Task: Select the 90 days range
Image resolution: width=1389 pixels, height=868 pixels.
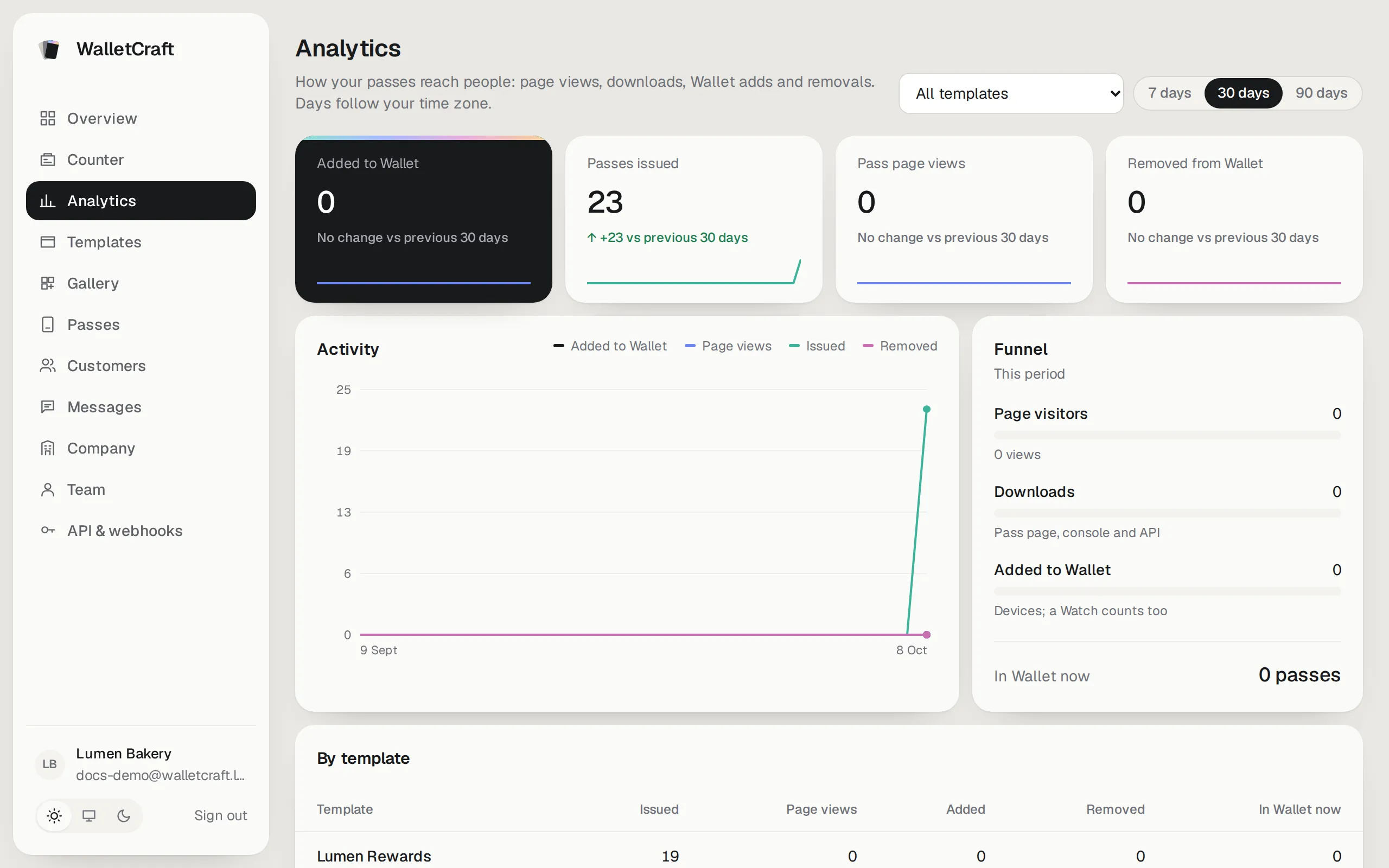Action: 1321,93
